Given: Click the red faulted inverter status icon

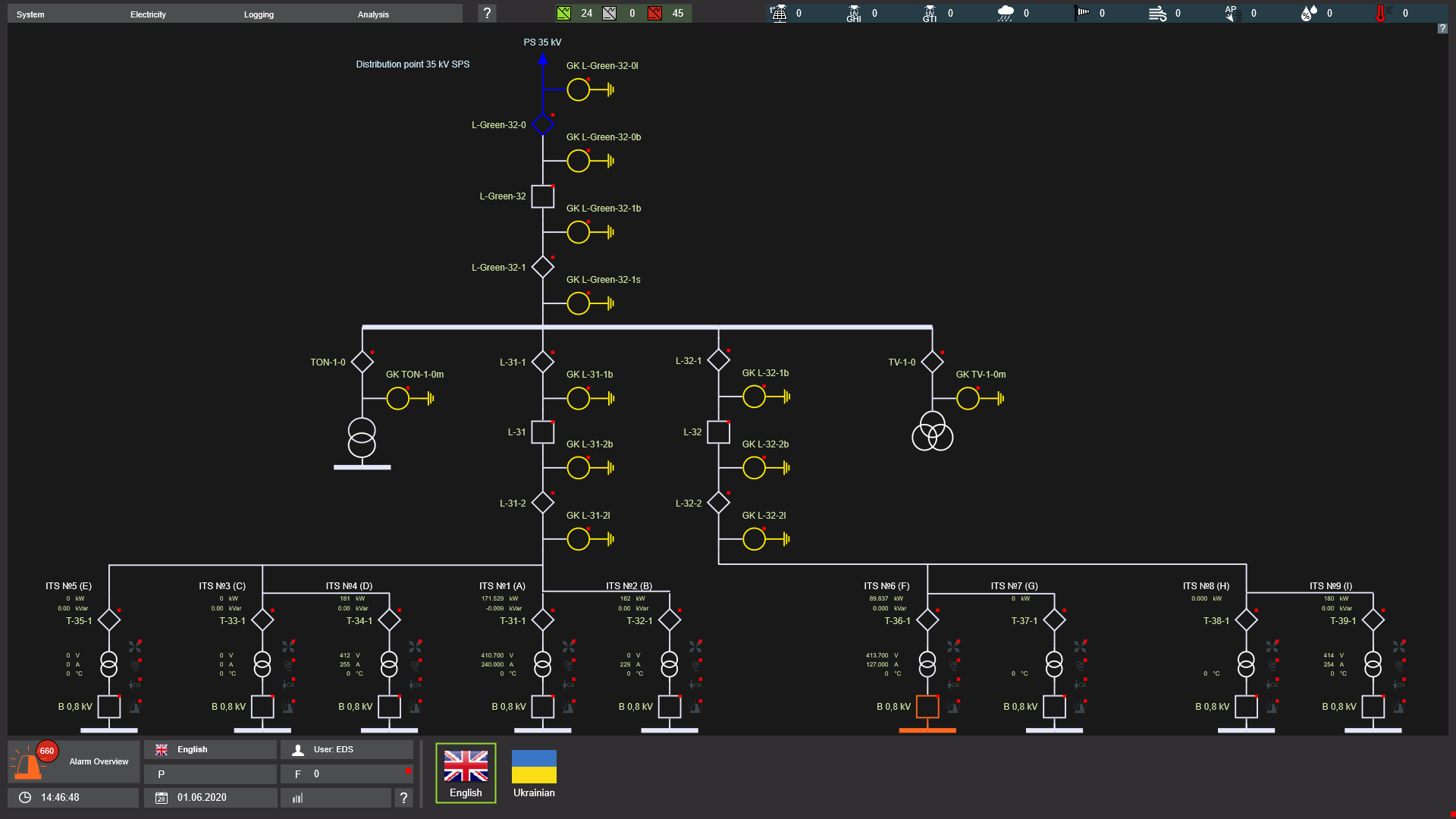Looking at the screenshot, I should coord(654,13).
